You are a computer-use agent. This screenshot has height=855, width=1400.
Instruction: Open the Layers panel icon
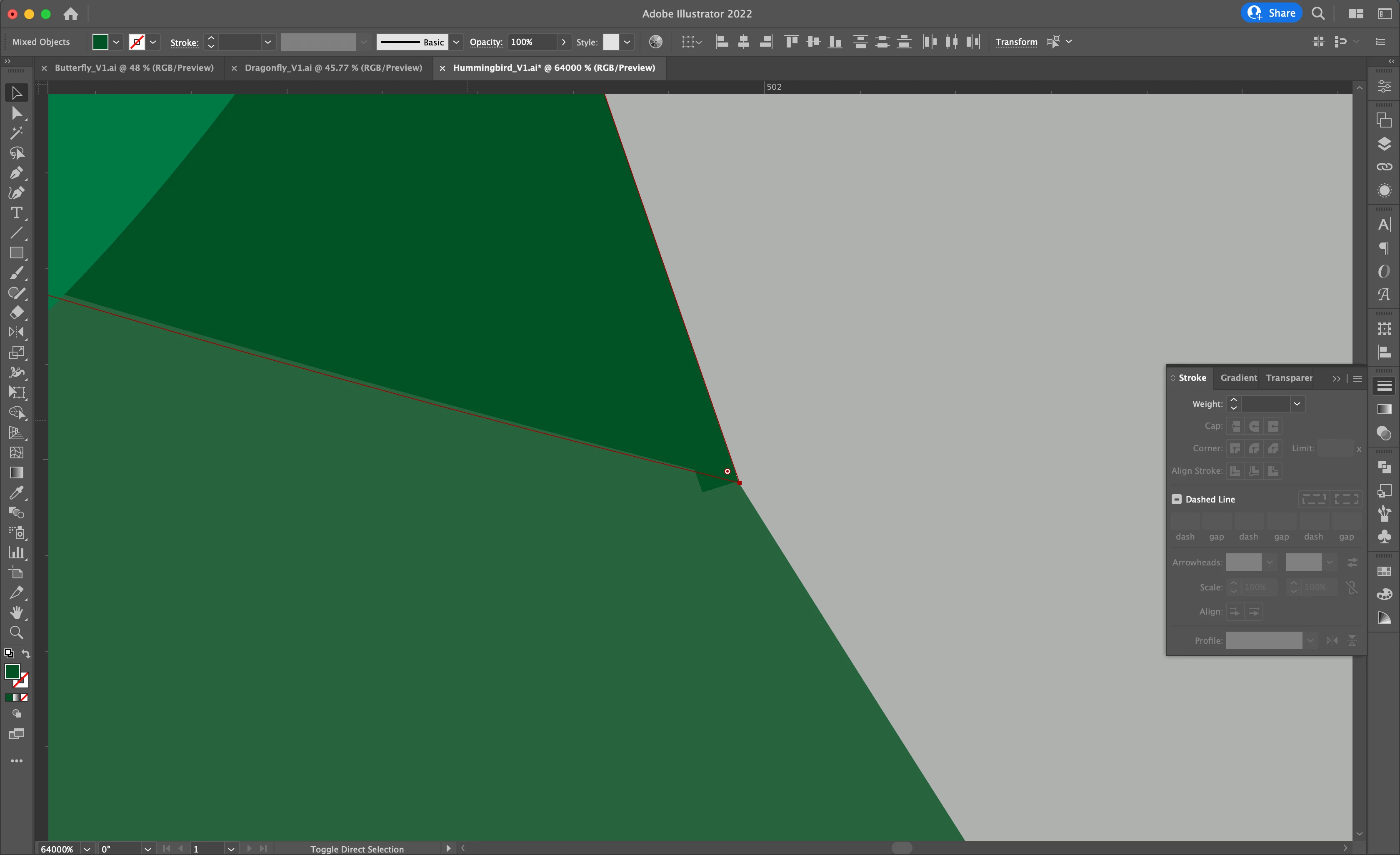pyautogui.click(x=1384, y=144)
